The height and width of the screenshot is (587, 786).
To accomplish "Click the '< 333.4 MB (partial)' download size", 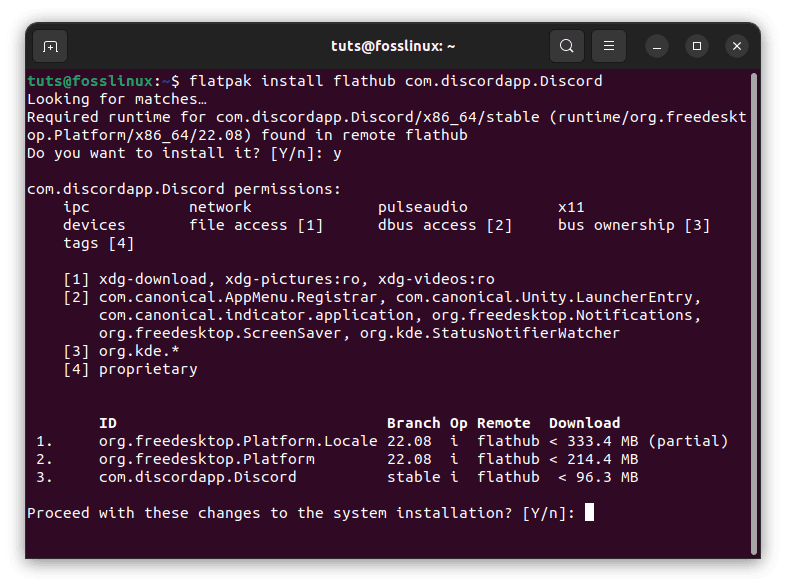I will pos(639,441).
